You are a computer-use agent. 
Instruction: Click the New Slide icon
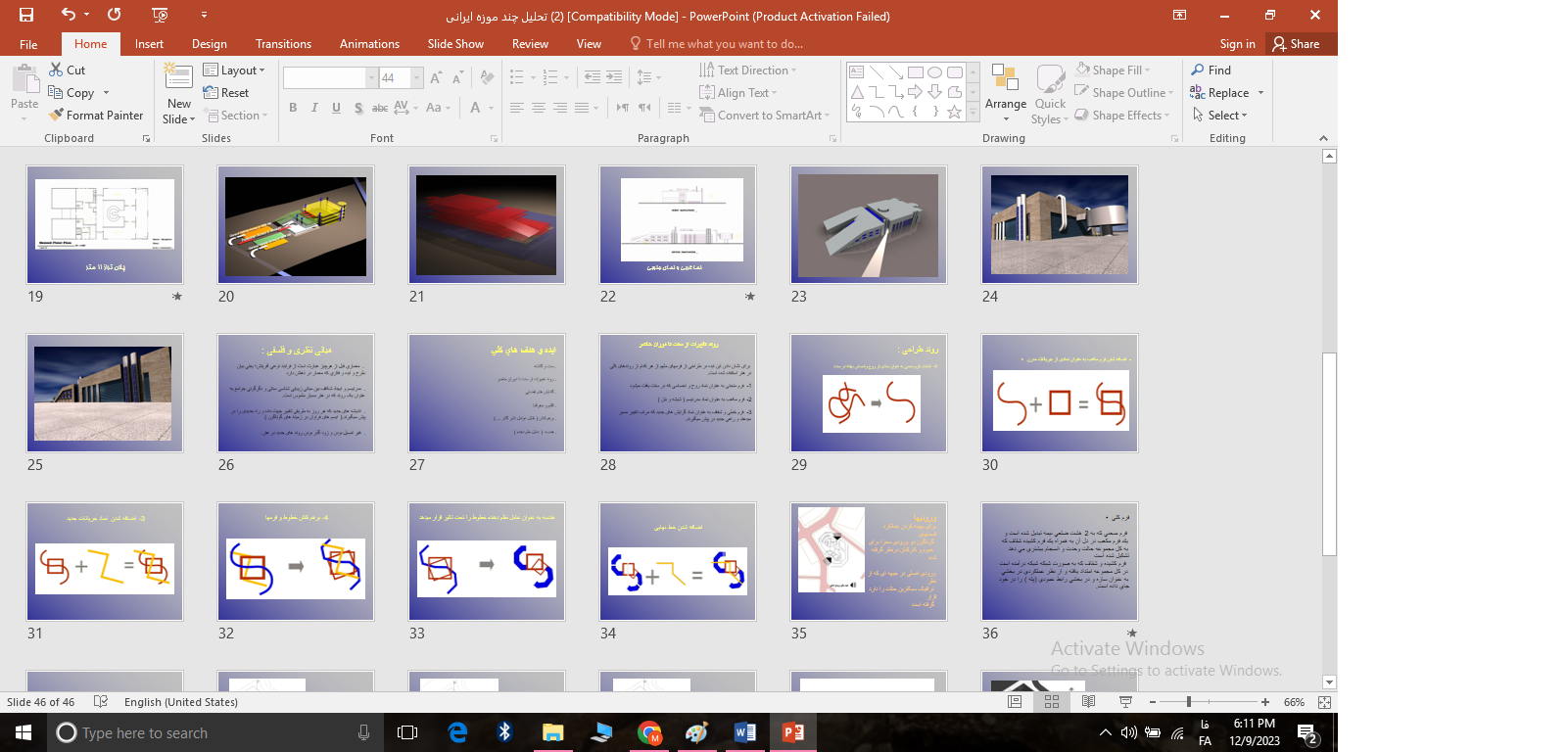pos(178,76)
